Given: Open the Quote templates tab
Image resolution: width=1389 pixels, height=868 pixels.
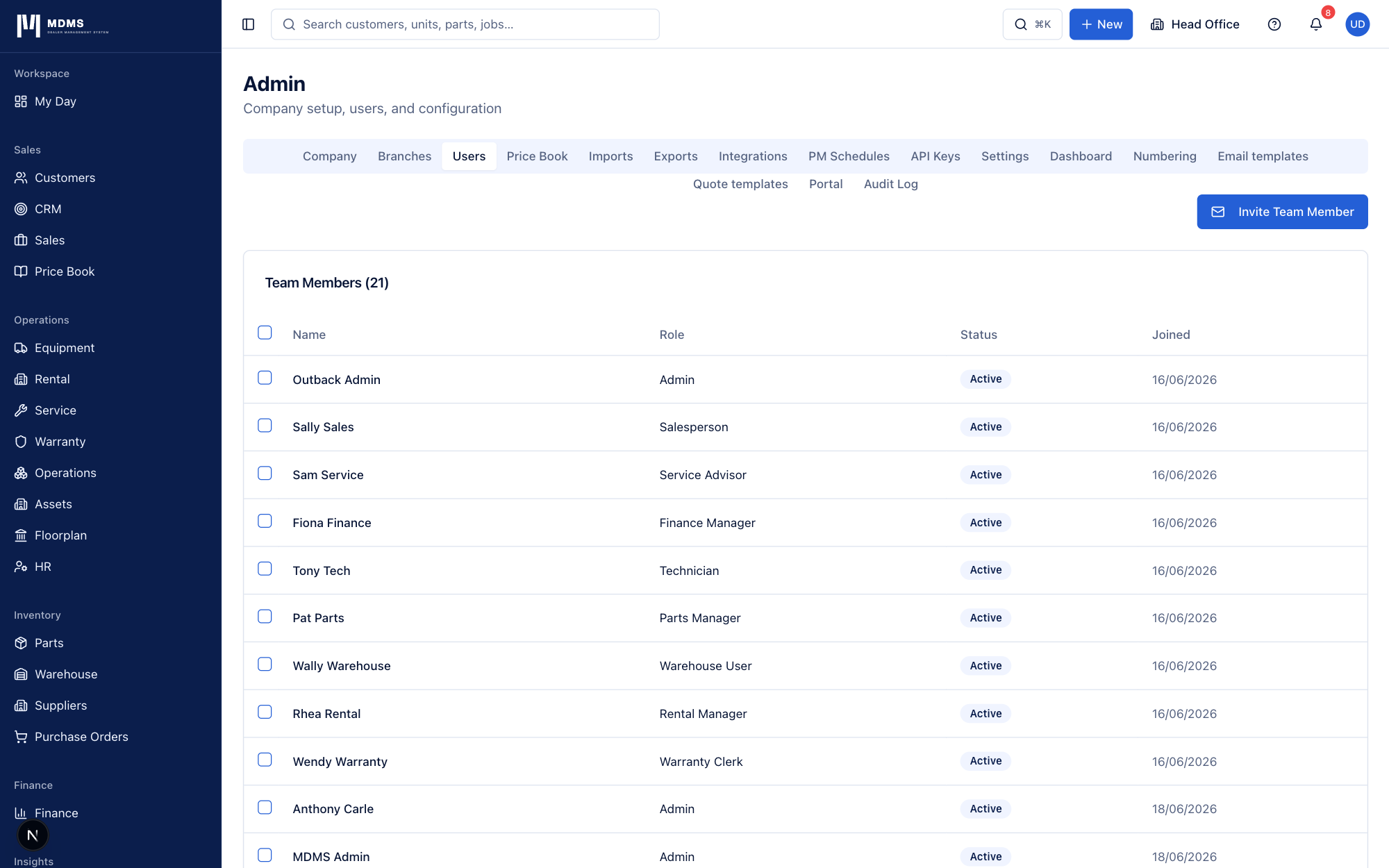Looking at the screenshot, I should tap(740, 184).
